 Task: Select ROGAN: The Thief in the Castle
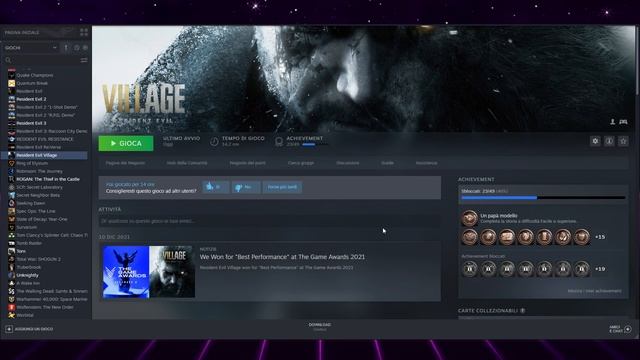[48, 179]
